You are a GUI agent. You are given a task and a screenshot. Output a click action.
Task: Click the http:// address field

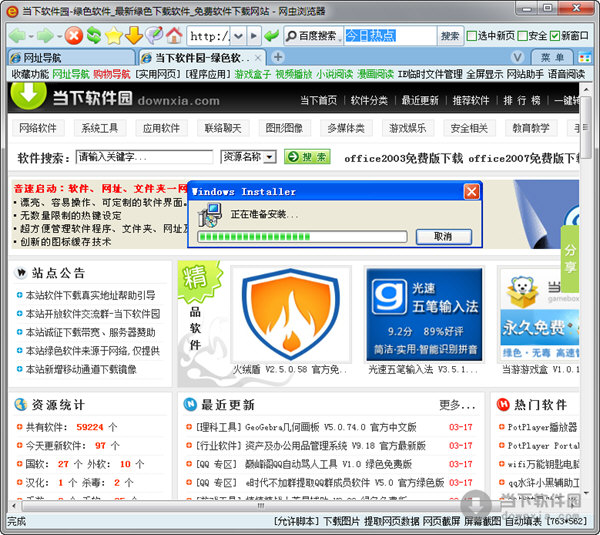209,36
